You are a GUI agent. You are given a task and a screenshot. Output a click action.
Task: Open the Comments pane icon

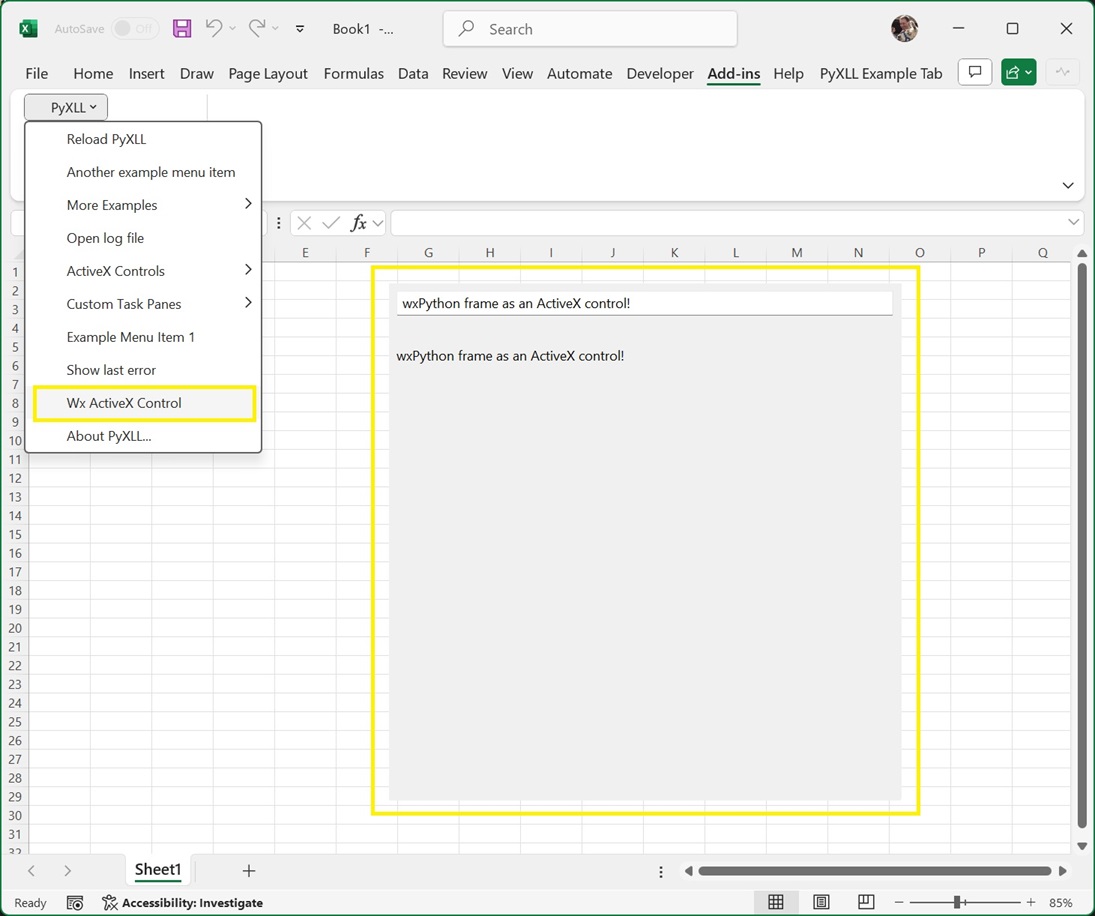(x=975, y=72)
